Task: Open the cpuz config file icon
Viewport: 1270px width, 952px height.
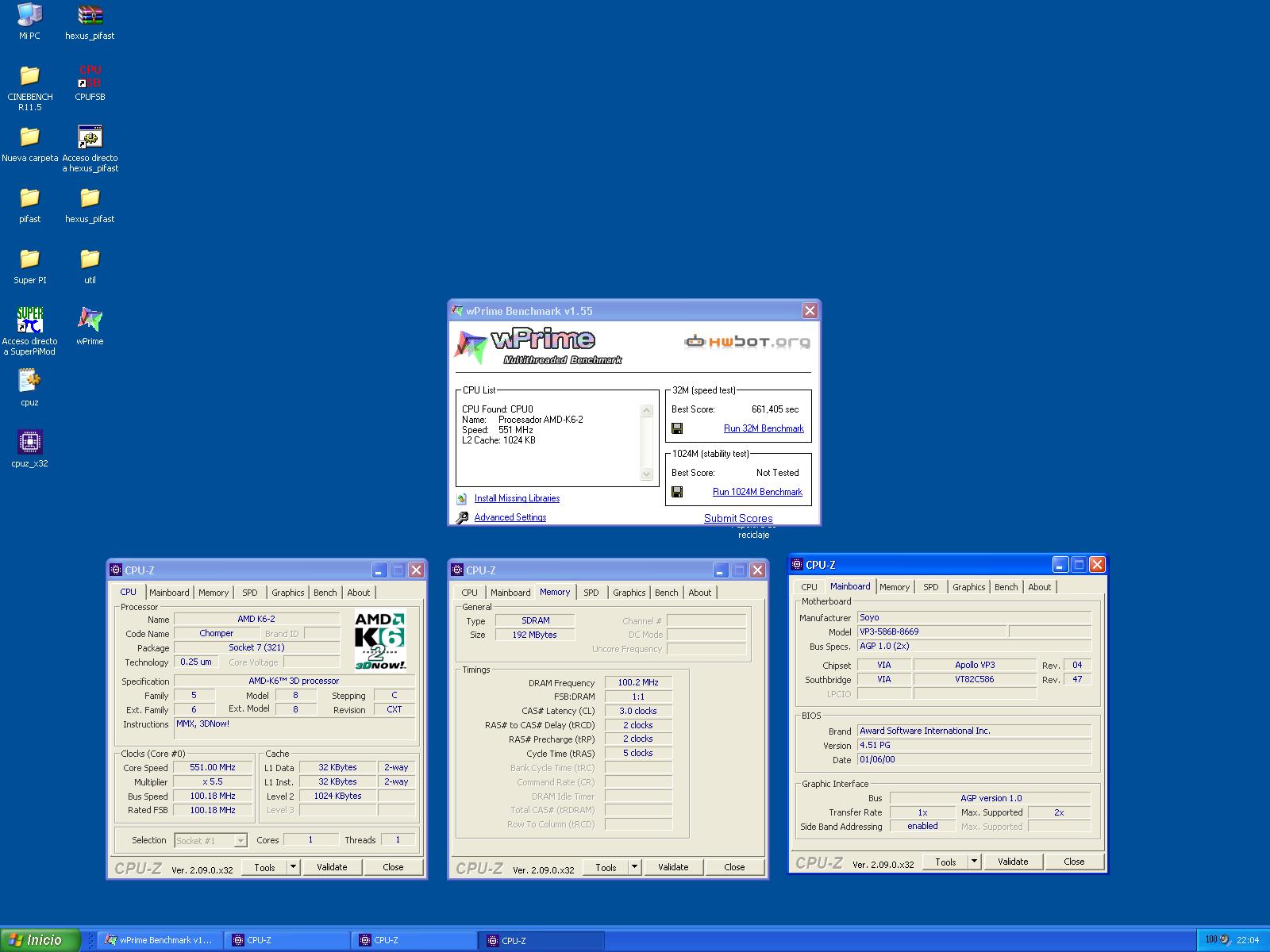Action: (29, 381)
